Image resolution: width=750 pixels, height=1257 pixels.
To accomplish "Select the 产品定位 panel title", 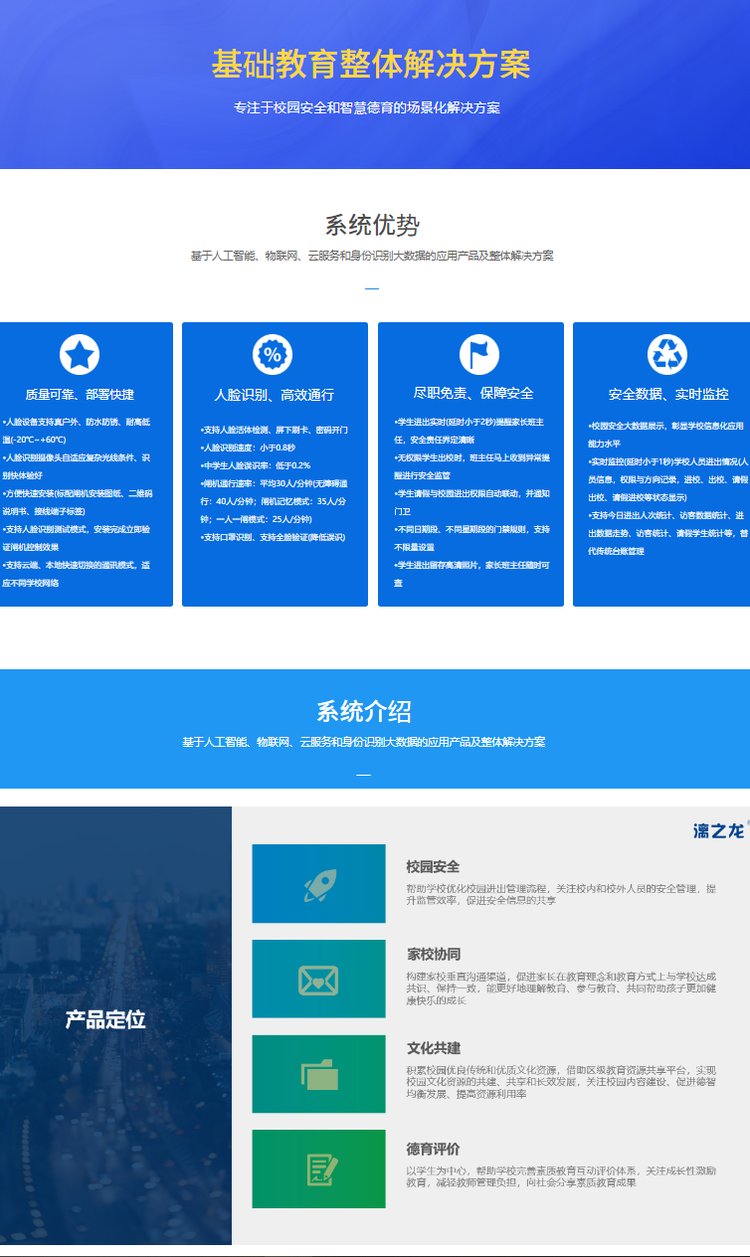I will [x=106, y=1020].
